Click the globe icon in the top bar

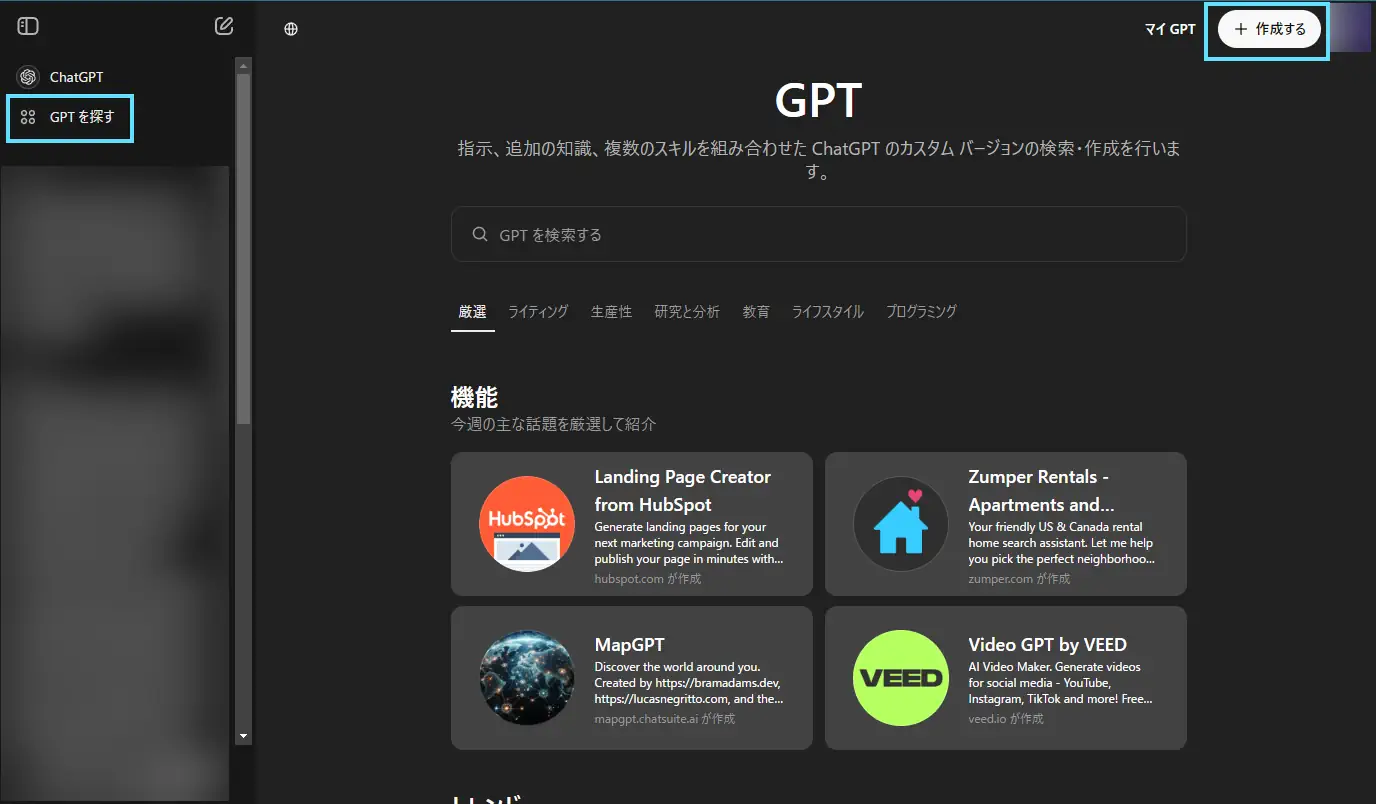click(x=291, y=29)
